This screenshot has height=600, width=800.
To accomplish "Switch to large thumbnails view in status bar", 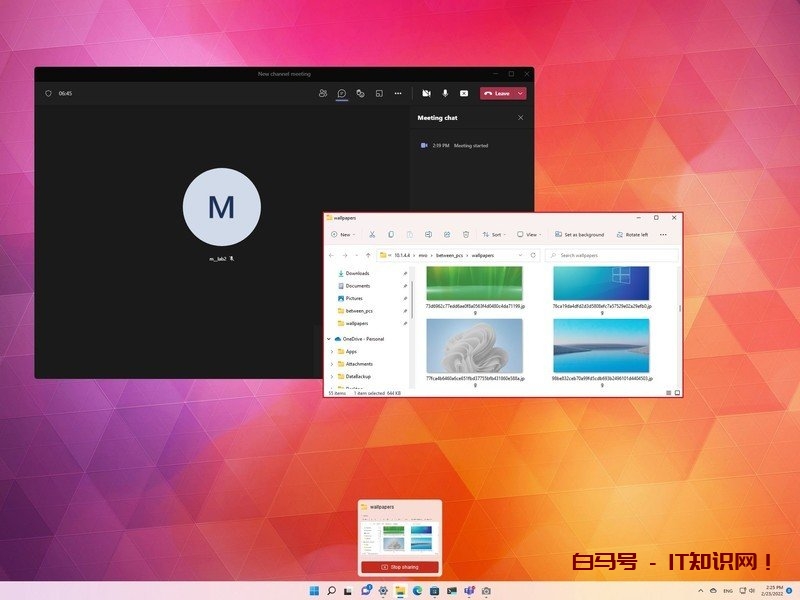I will click(678, 393).
